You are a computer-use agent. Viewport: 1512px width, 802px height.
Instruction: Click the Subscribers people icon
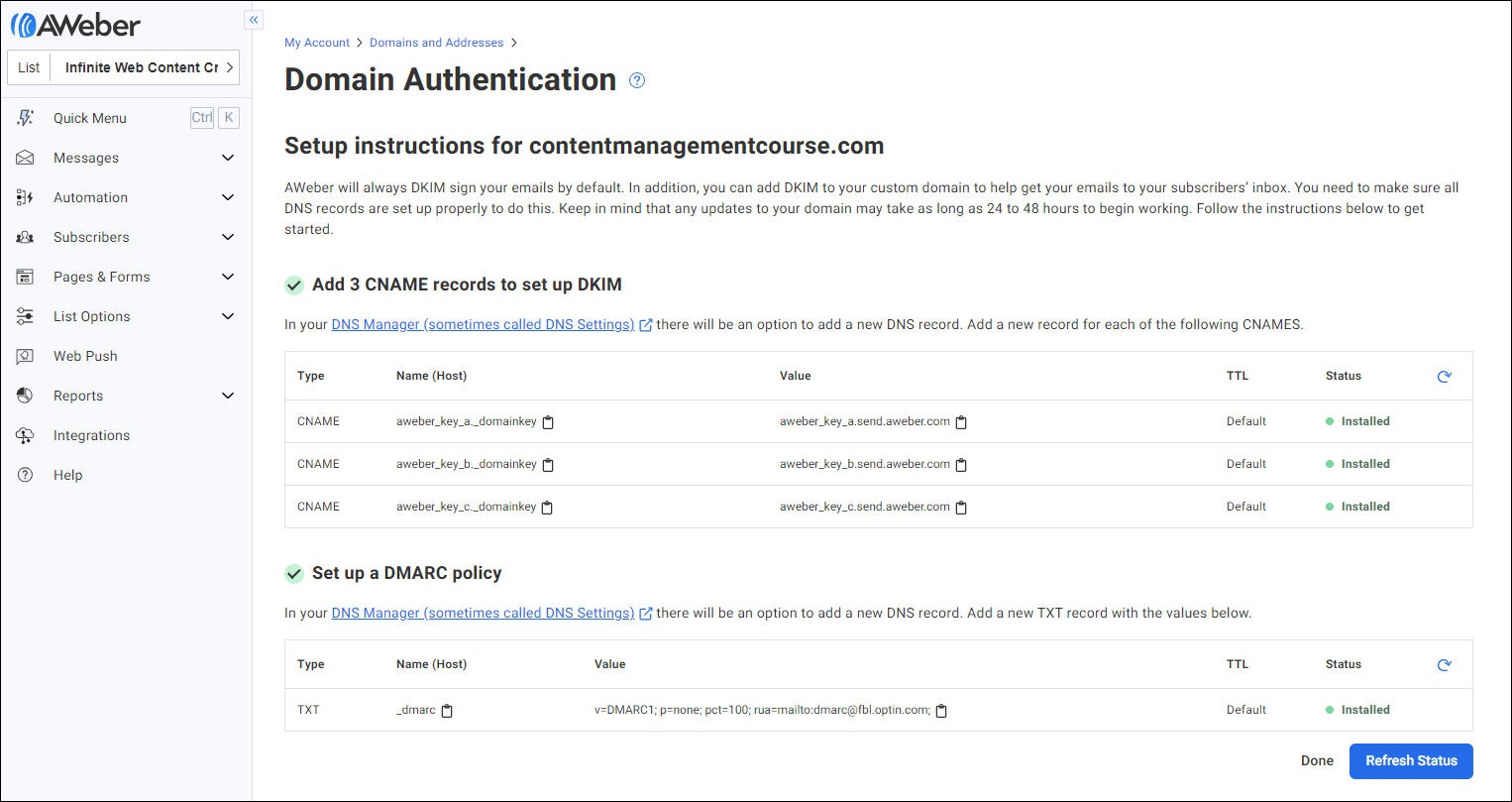(26, 237)
